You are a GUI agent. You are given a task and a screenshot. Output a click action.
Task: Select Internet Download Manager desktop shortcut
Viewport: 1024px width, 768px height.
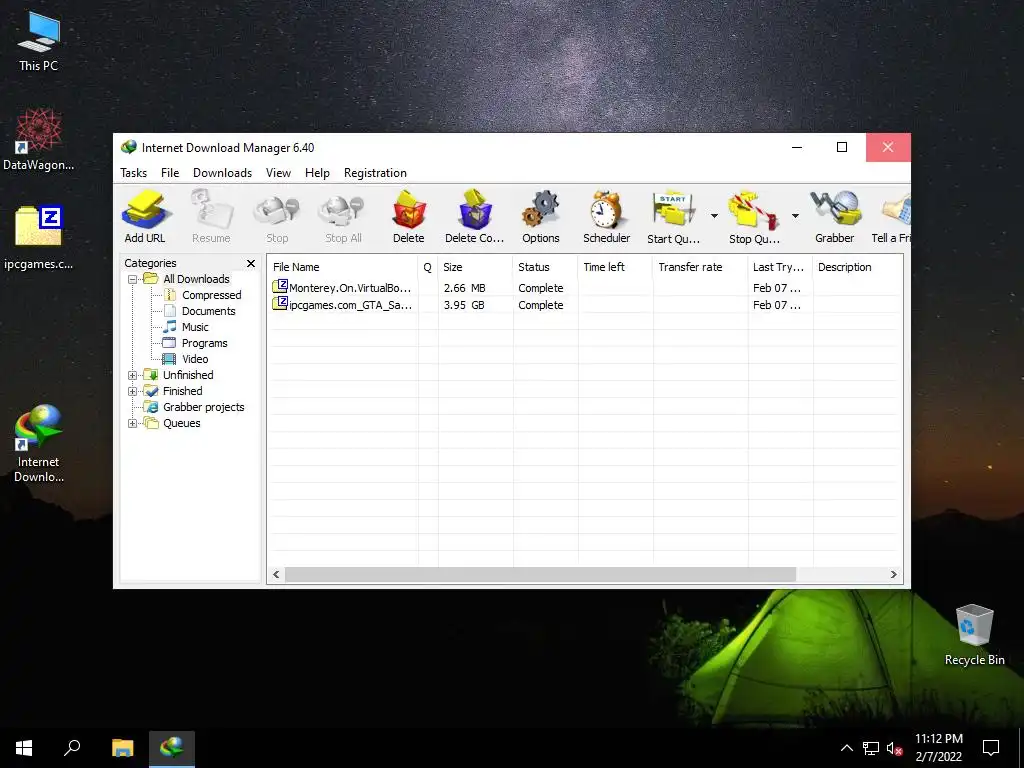[39, 444]
